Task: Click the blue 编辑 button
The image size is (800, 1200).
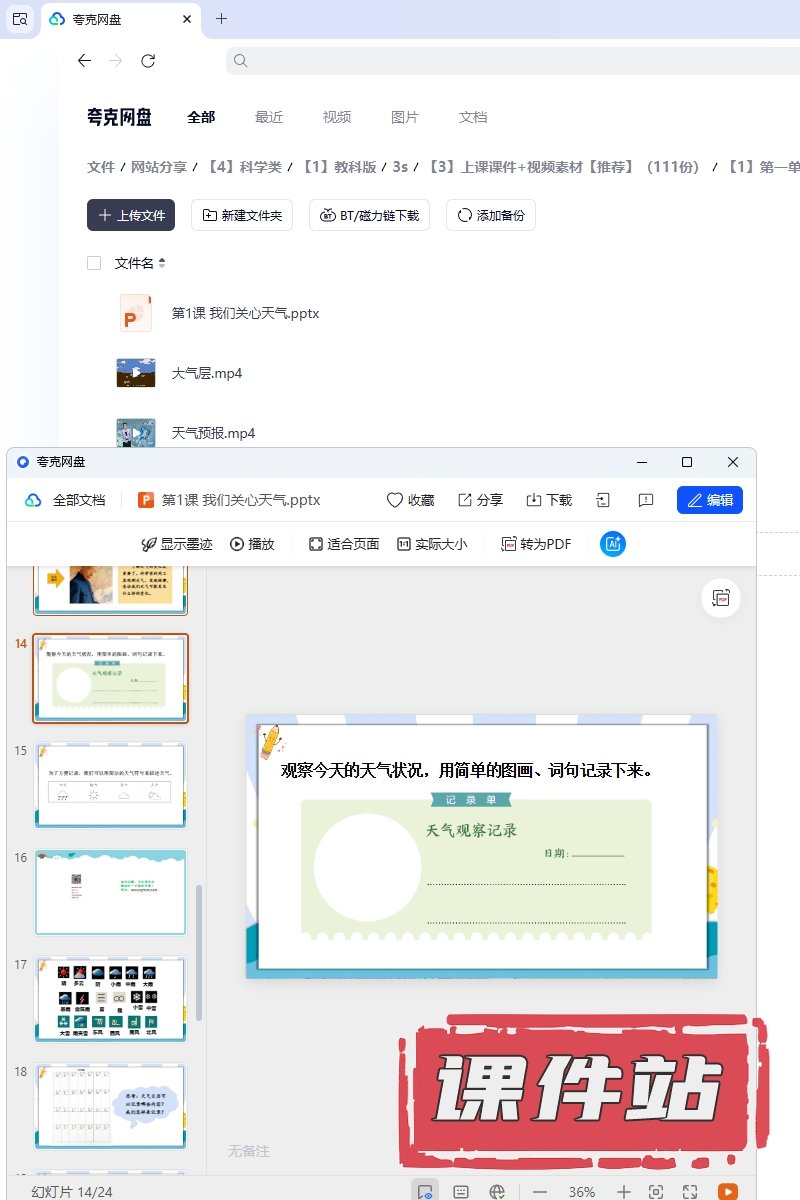Action: pos(710,500)
